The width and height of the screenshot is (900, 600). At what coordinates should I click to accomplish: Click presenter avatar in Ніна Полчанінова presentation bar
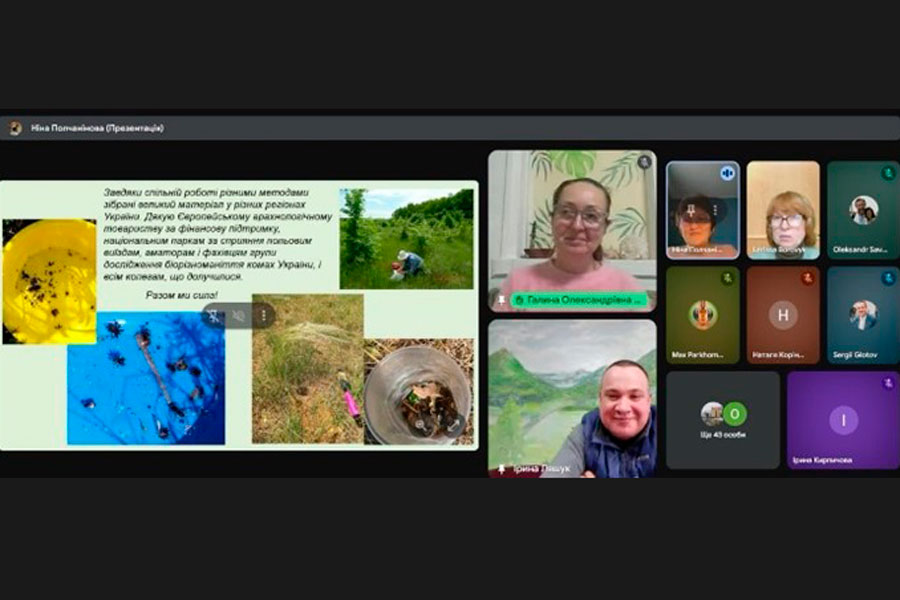pyautogui.click(x=15, y=128)
